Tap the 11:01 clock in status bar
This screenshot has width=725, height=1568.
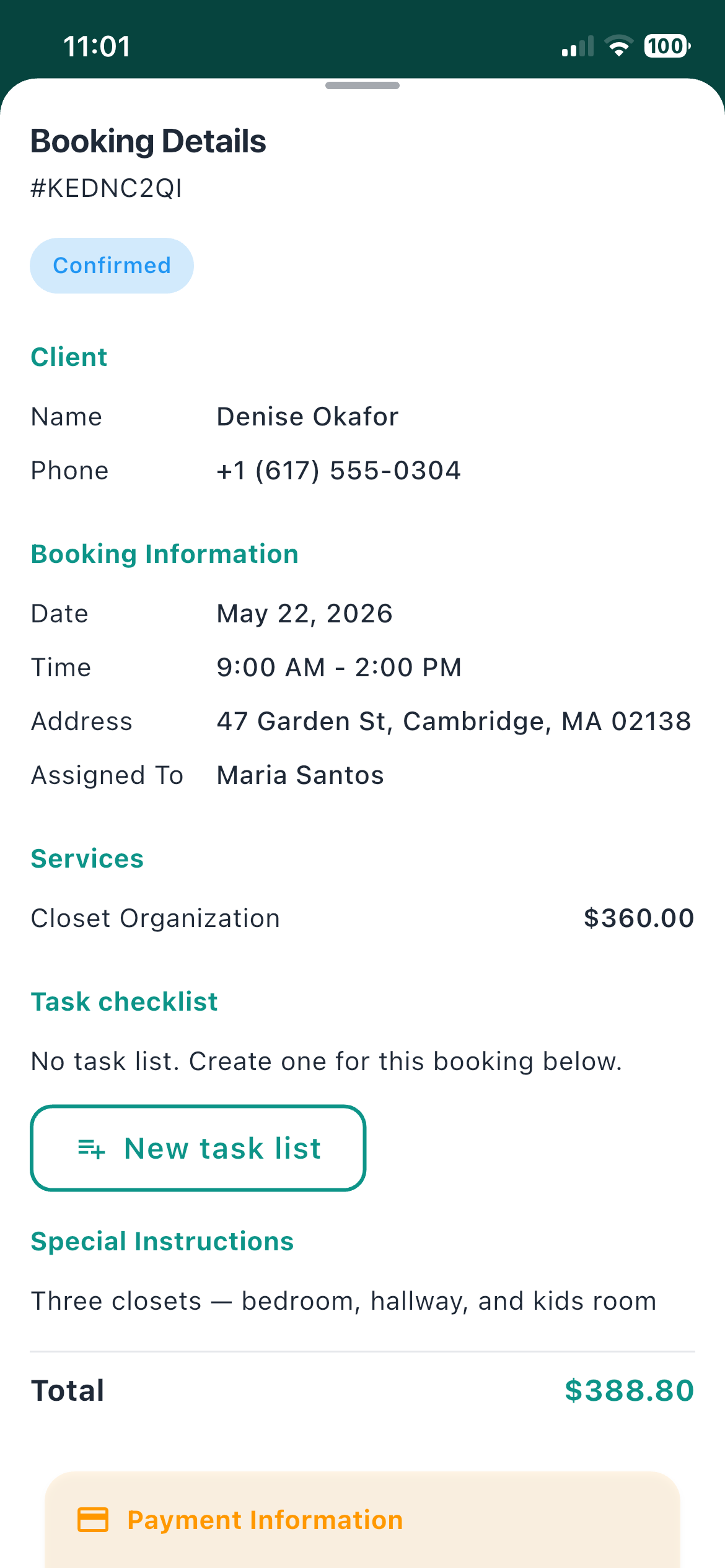click(97, 46)
